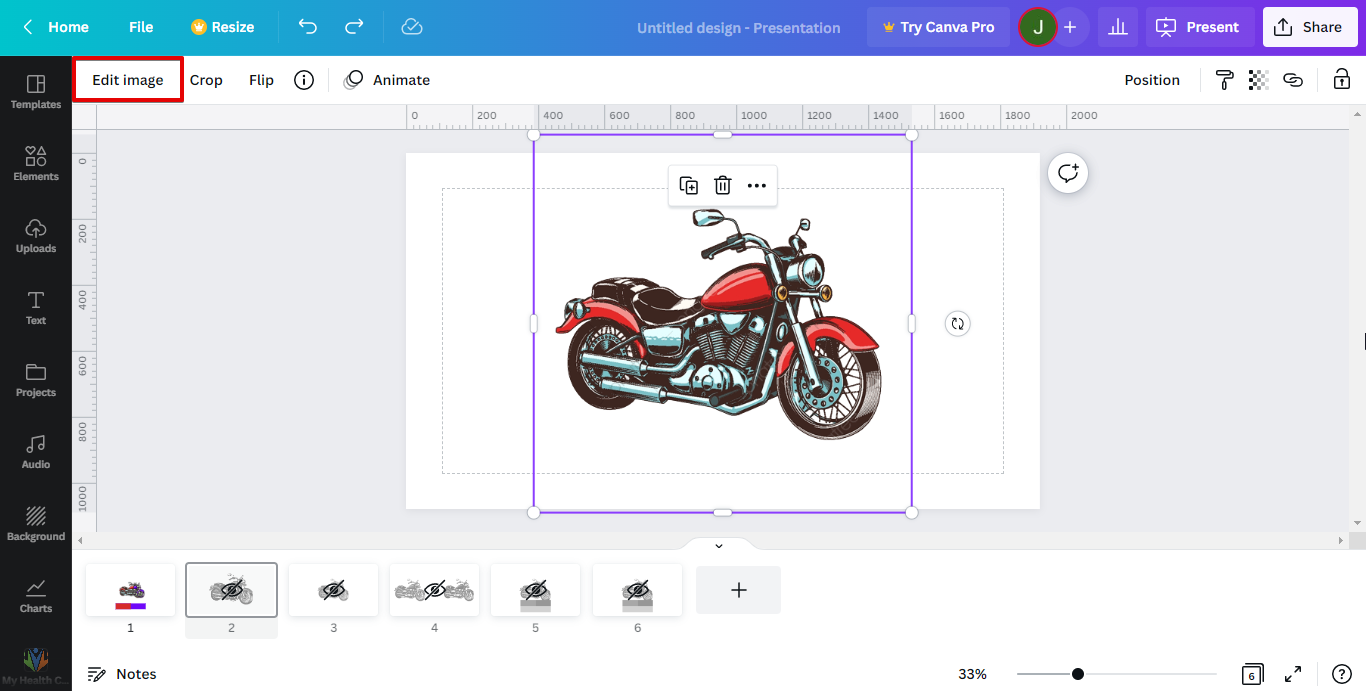Click the Undo arrow

308,27
